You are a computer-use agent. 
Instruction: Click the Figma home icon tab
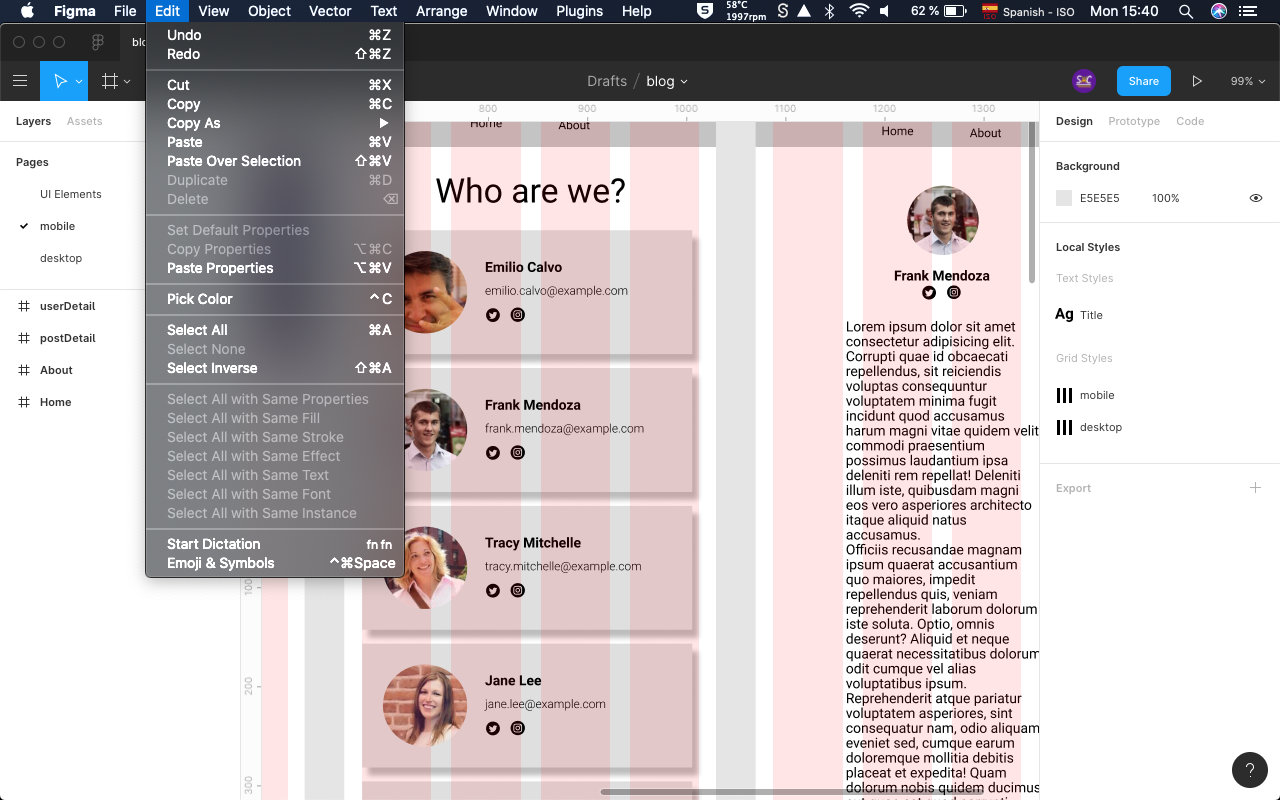pos(98,42)
